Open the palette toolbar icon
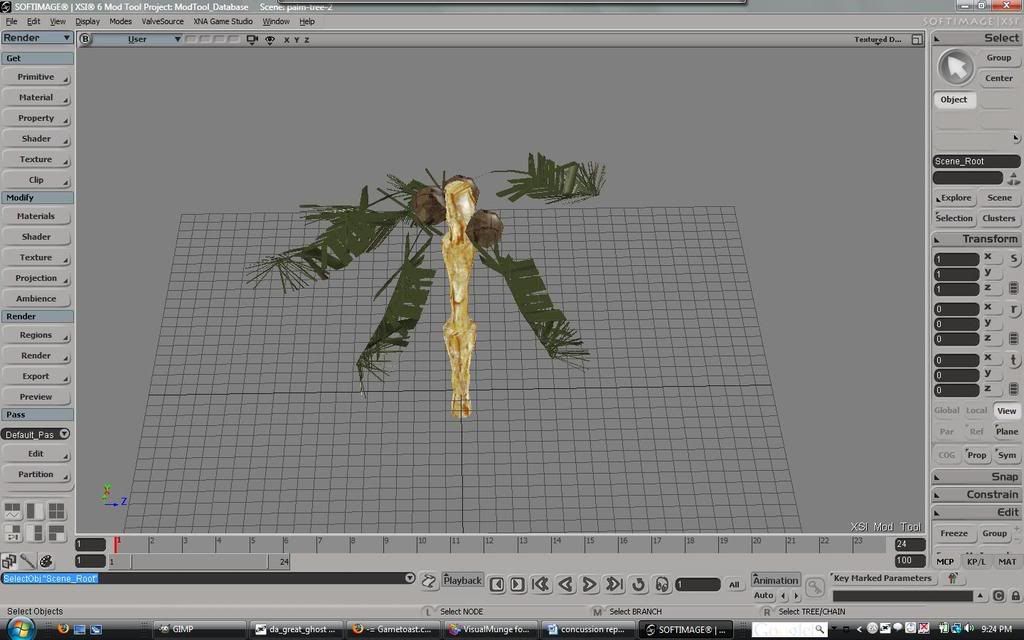1024x640 pixels. [46, 561]
